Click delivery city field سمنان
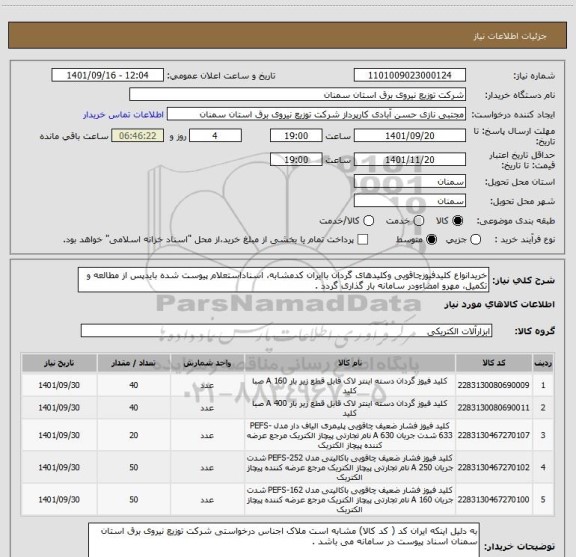576x557 pixels. 410,201
